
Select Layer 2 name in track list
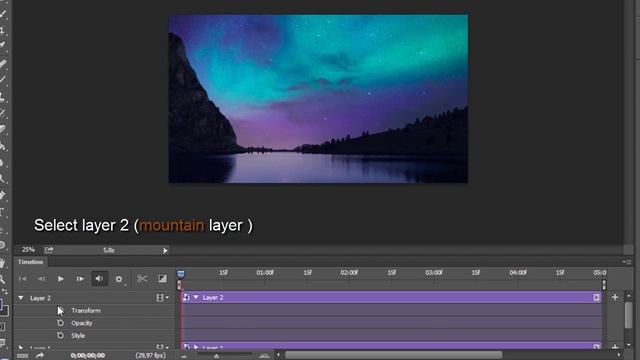click(40, 298)
